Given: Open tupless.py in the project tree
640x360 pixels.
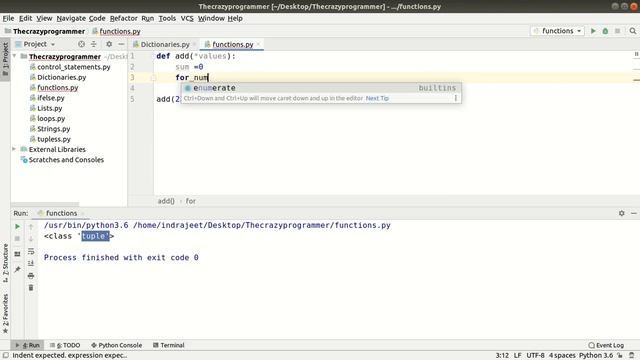Looking at the screenshot, I should (54, 139).
